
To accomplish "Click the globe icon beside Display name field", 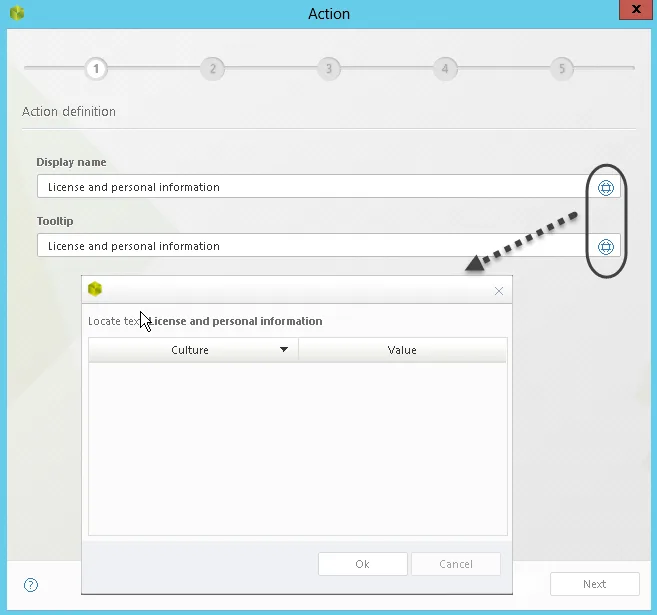I will (605, 187).
